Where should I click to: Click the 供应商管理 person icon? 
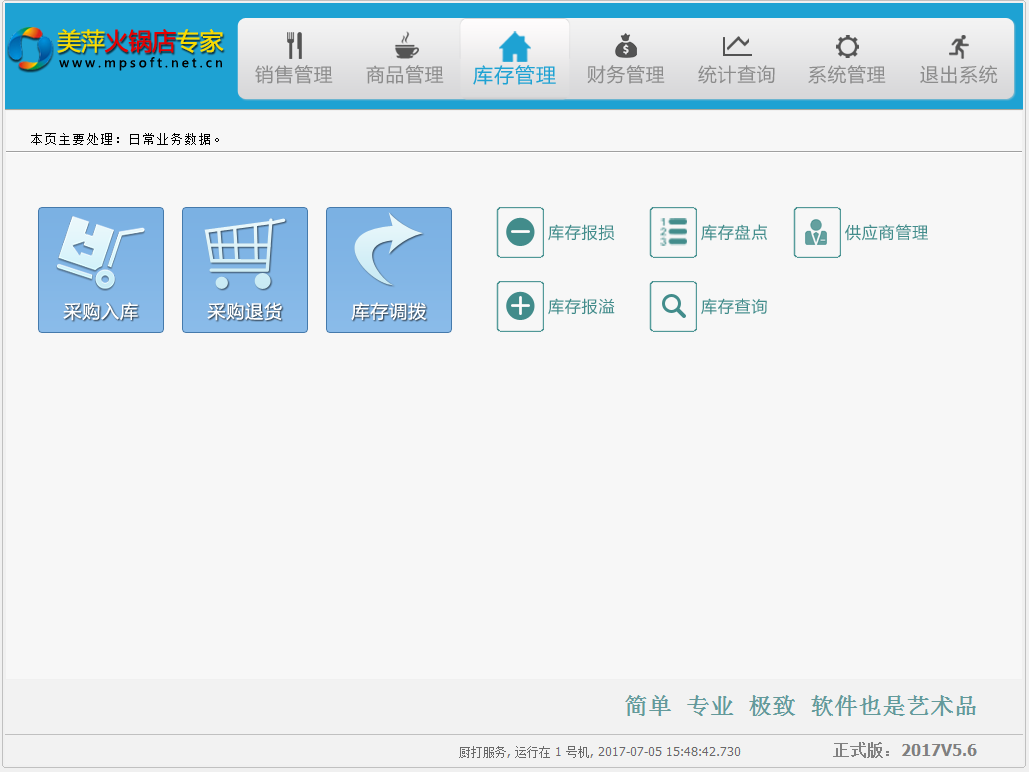pos(817,233)
